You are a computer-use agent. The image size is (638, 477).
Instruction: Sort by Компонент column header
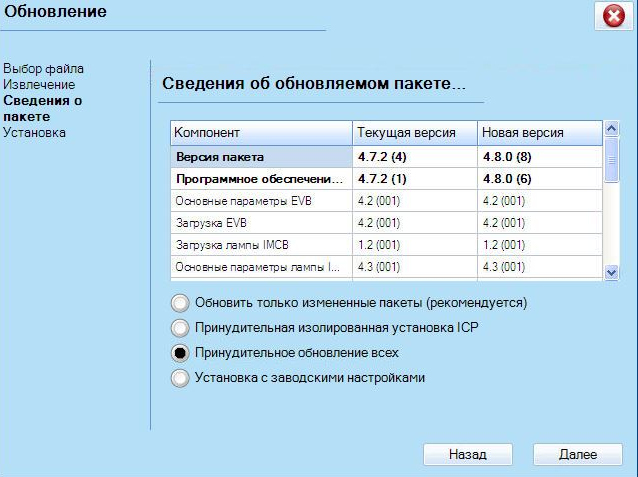(x=260, y=132)
